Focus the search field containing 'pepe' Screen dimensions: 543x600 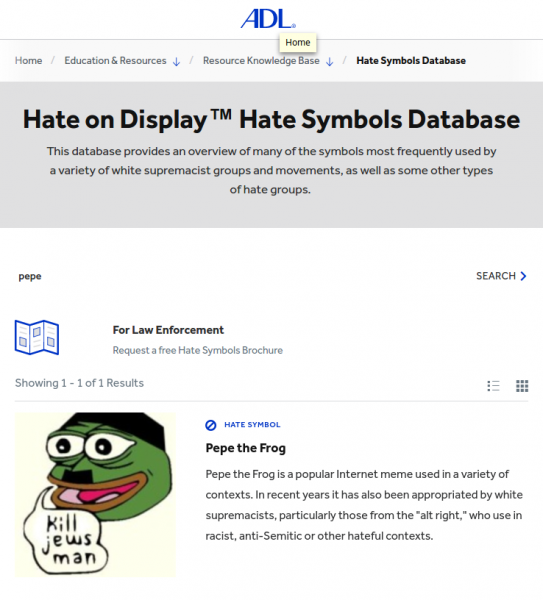[x=241, y=276]
